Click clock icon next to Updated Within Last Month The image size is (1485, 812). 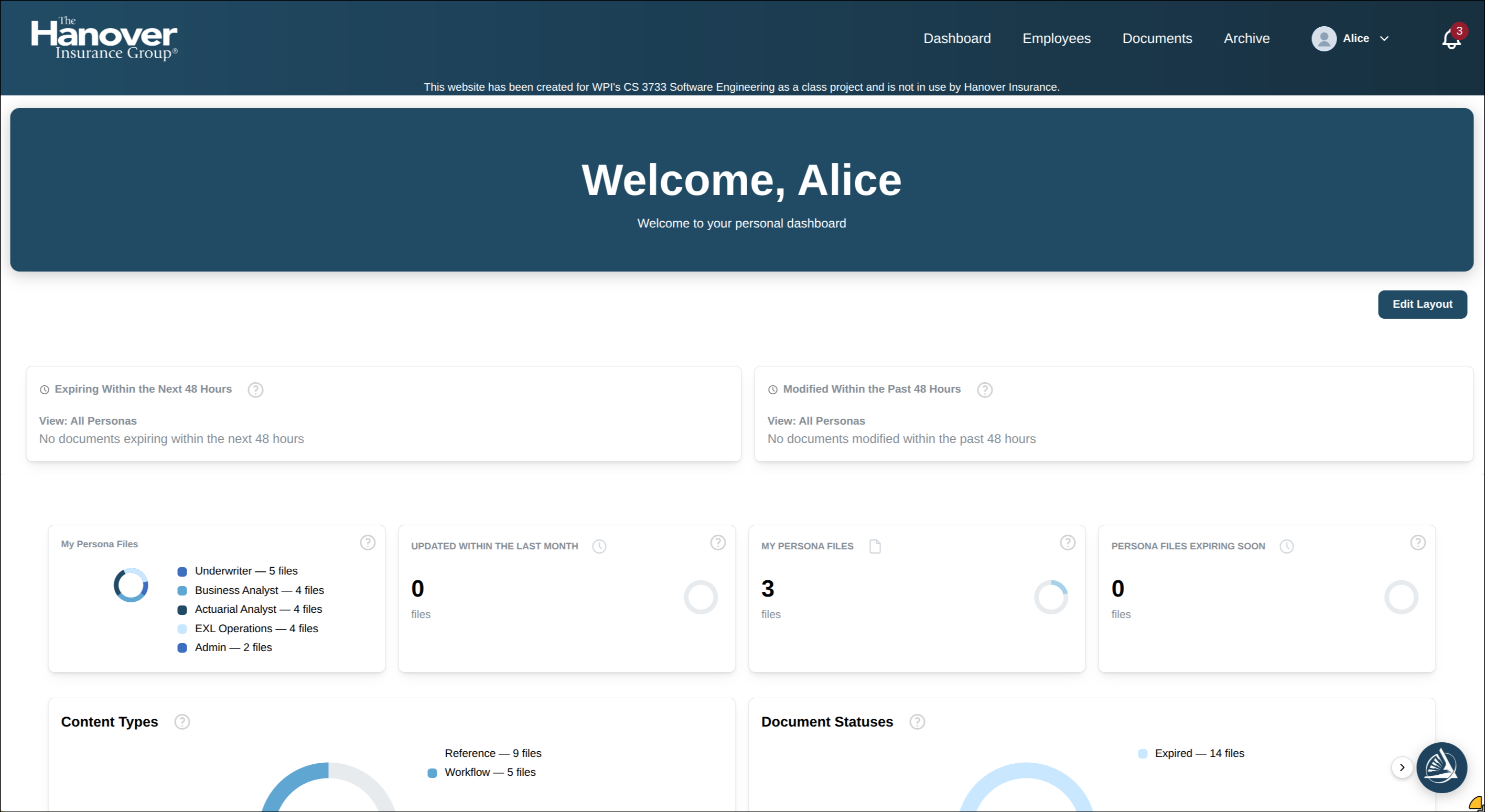[599, 546]
